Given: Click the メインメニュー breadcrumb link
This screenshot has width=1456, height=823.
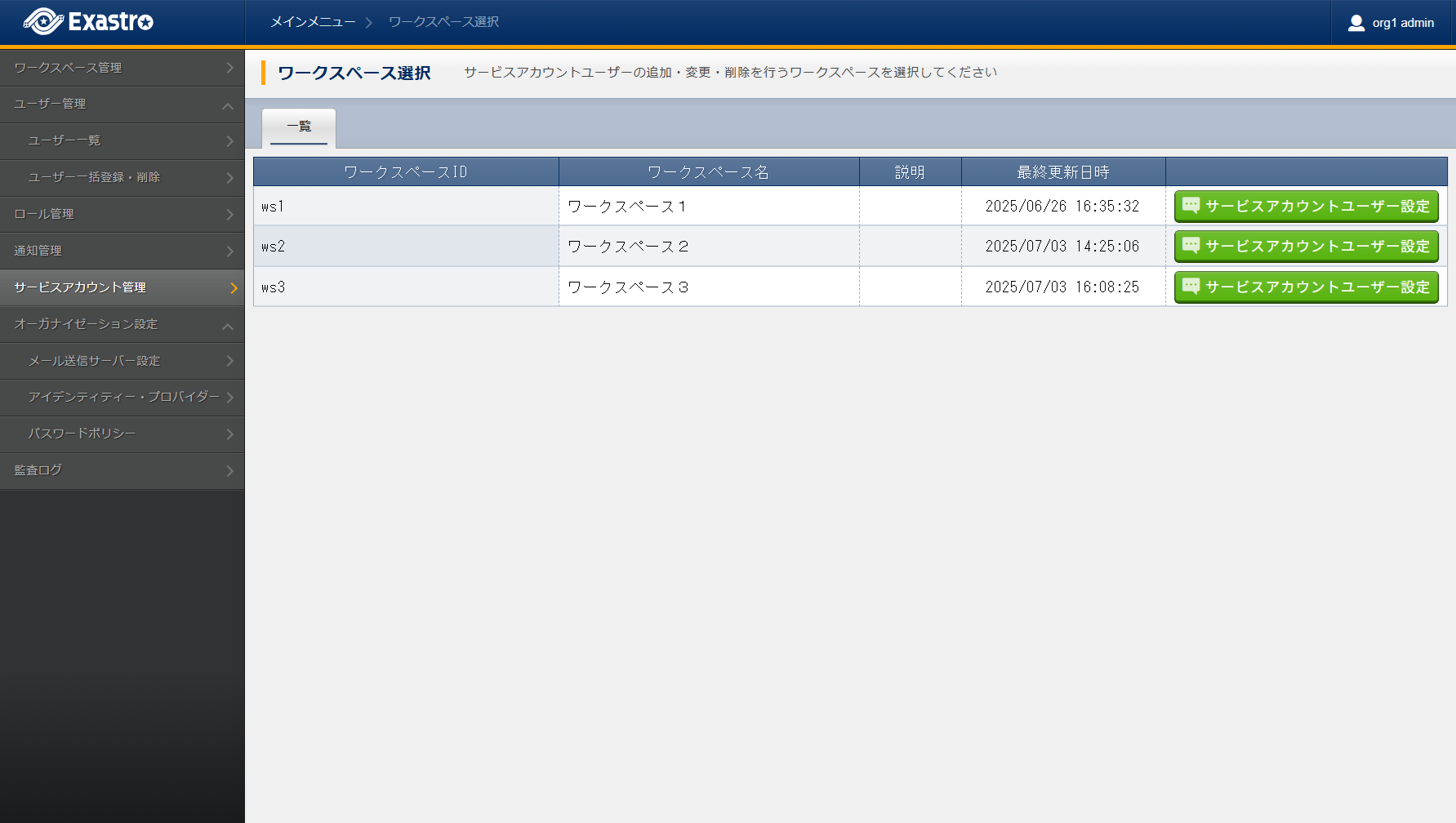Looking at the screenshot, I should (x=313, y=22).
